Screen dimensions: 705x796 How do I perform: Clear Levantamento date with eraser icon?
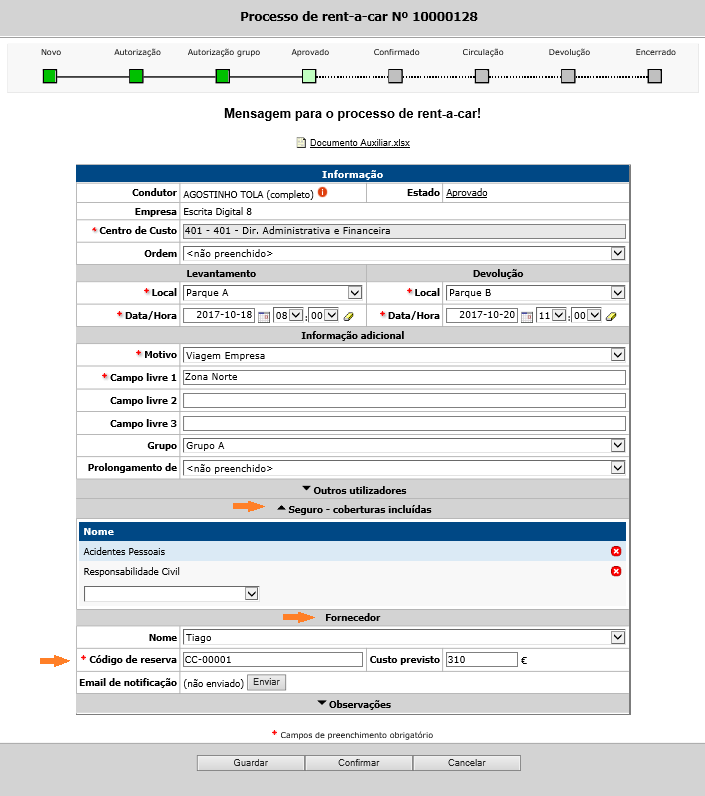coord(349,316)
